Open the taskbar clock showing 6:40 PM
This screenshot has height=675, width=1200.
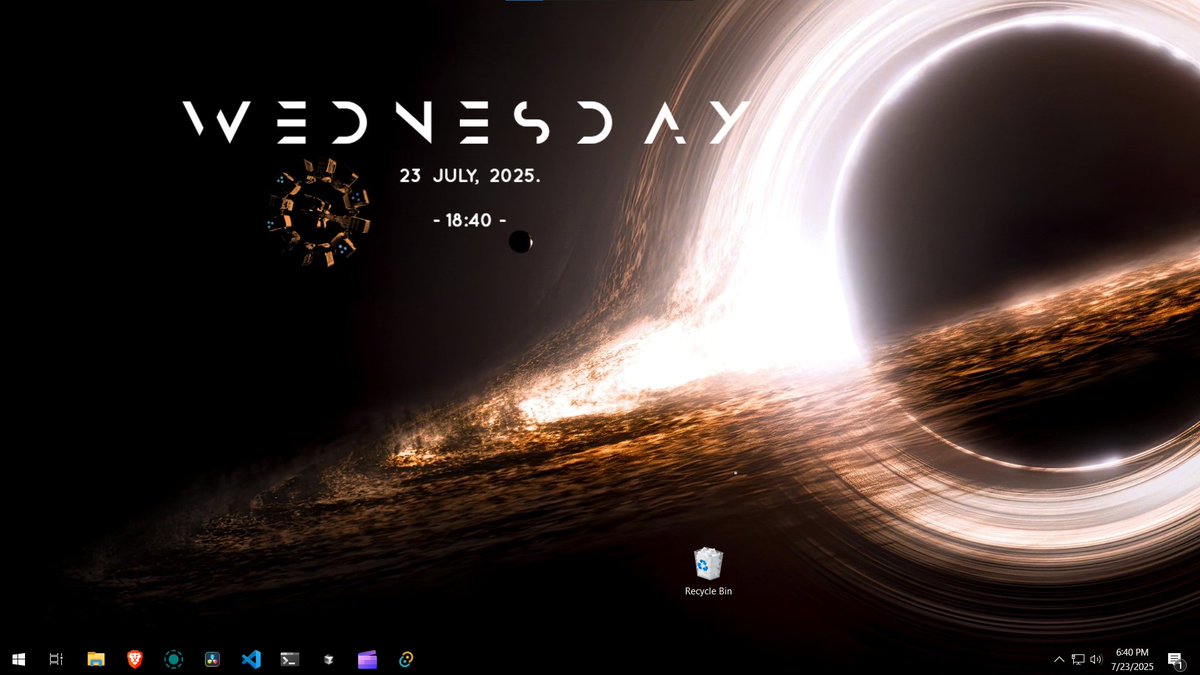coord(1132,659)
